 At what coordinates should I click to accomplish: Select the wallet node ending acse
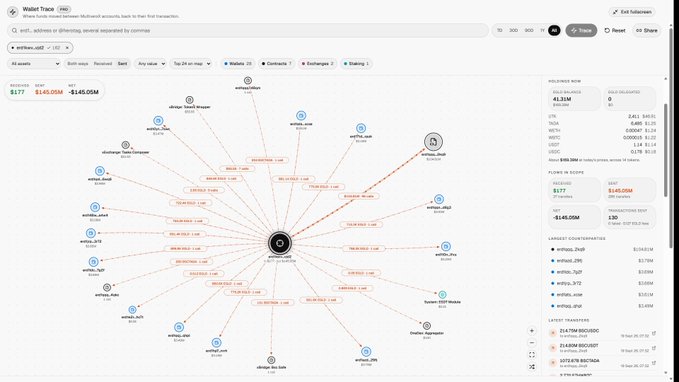(x=301, y=116)
